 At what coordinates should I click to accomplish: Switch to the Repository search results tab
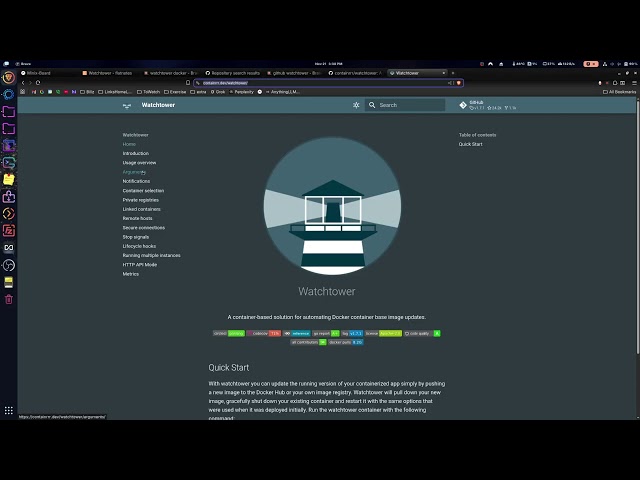coord(232,73)
